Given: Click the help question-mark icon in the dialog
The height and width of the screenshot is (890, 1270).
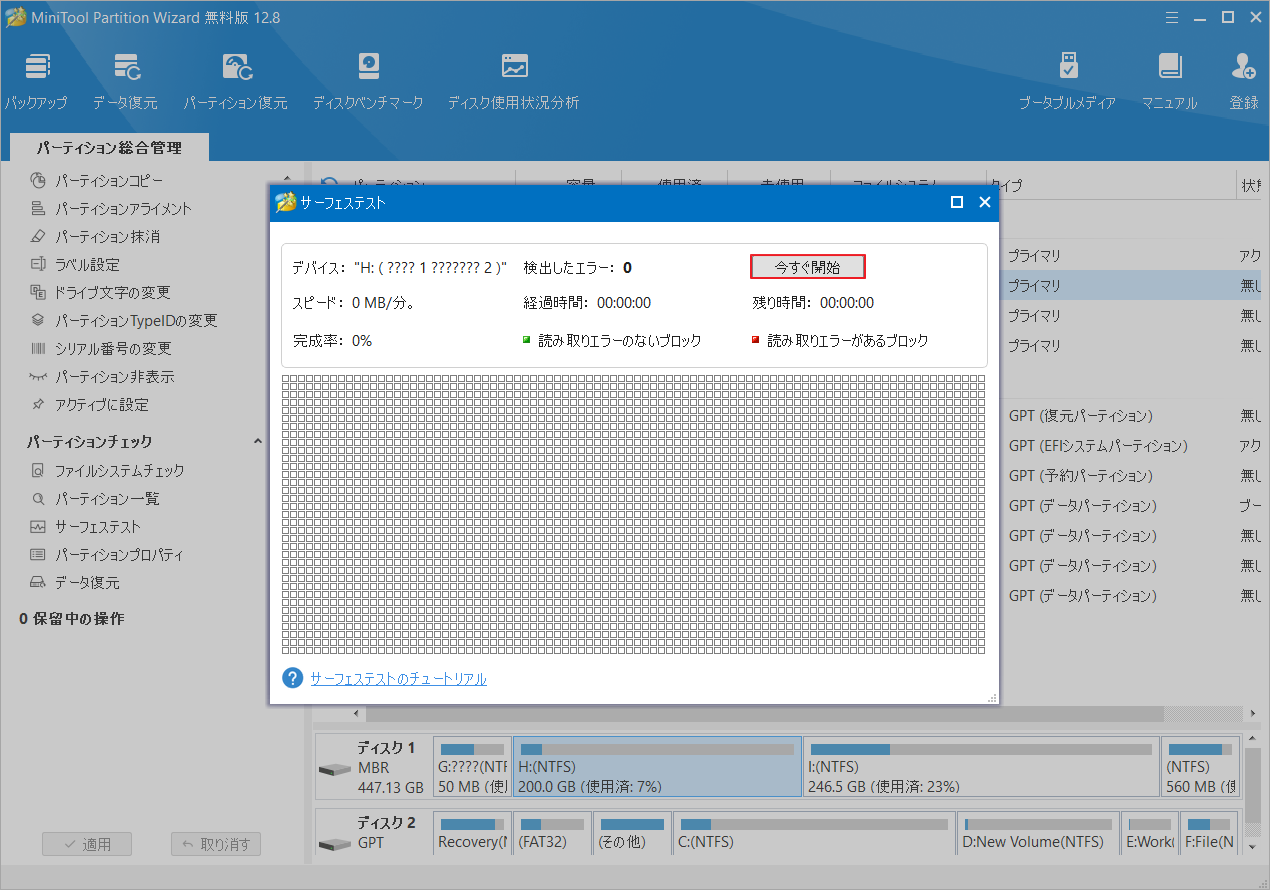Looking at the screenshot, I should (291, 678).
